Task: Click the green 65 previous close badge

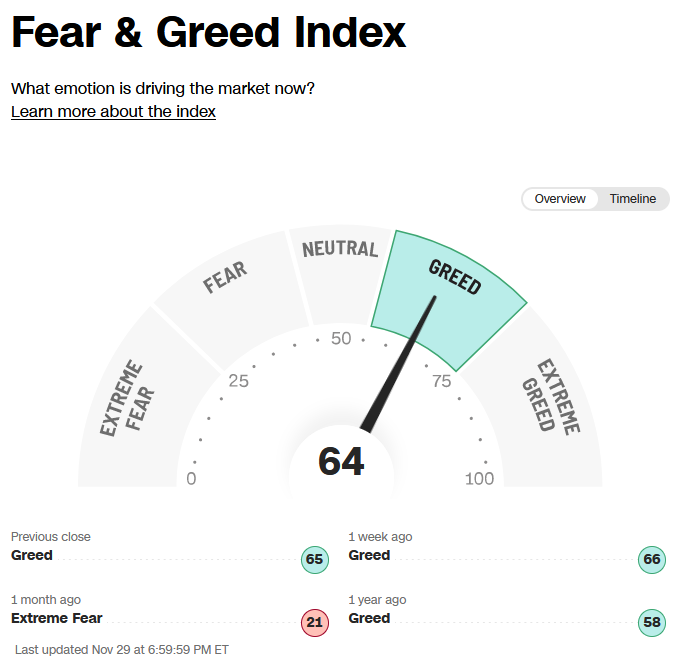Action: click(x=315, y=559)
